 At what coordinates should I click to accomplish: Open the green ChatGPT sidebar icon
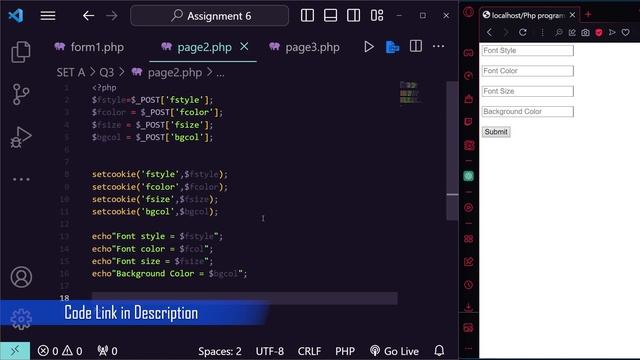pyautogui.click(x=469, y=176)
